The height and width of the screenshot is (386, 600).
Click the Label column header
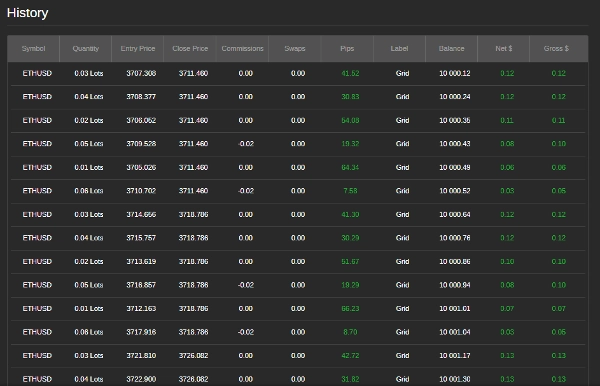[x=399, y=49]
